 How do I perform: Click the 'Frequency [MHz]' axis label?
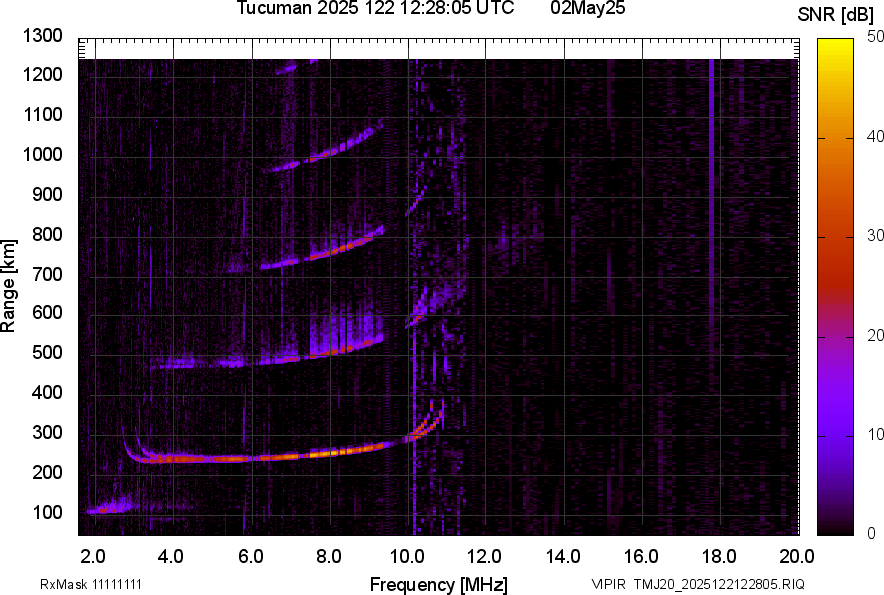[x=439, y=584]
